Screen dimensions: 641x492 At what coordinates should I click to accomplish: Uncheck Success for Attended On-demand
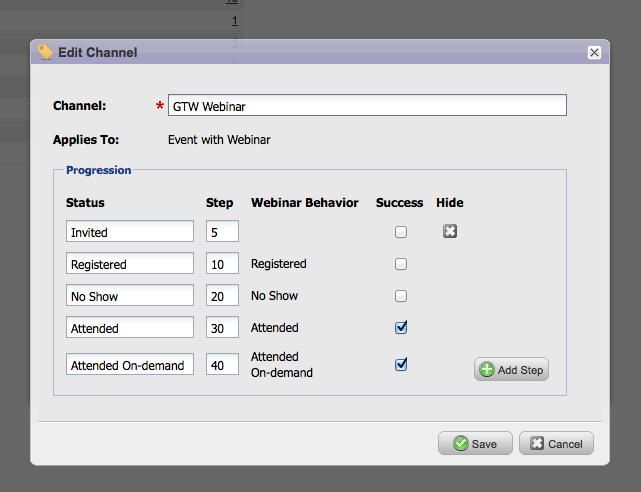coord(401,364)
